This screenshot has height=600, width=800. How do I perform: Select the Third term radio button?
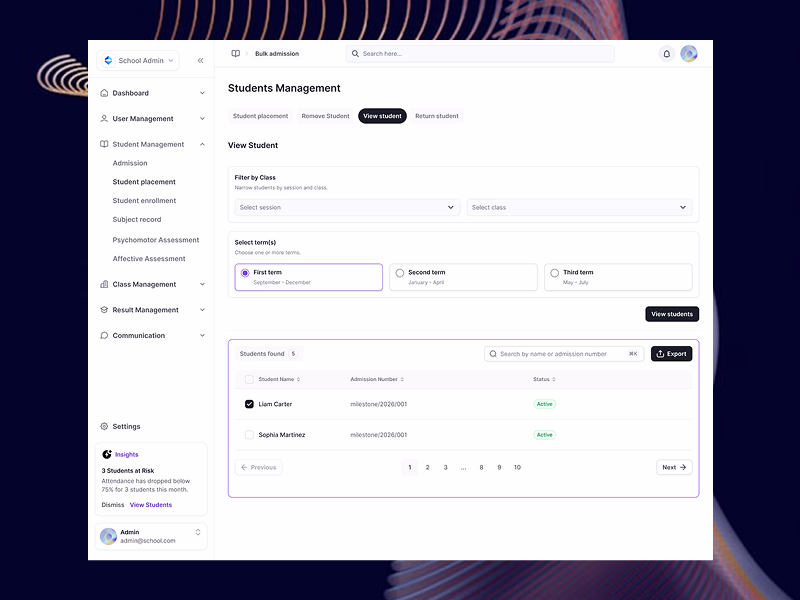click(555, 273)
